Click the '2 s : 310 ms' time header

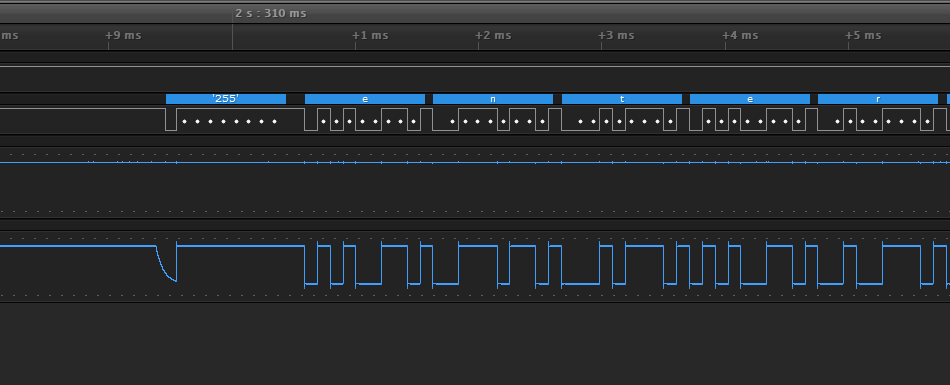click(x=271, y=13)
